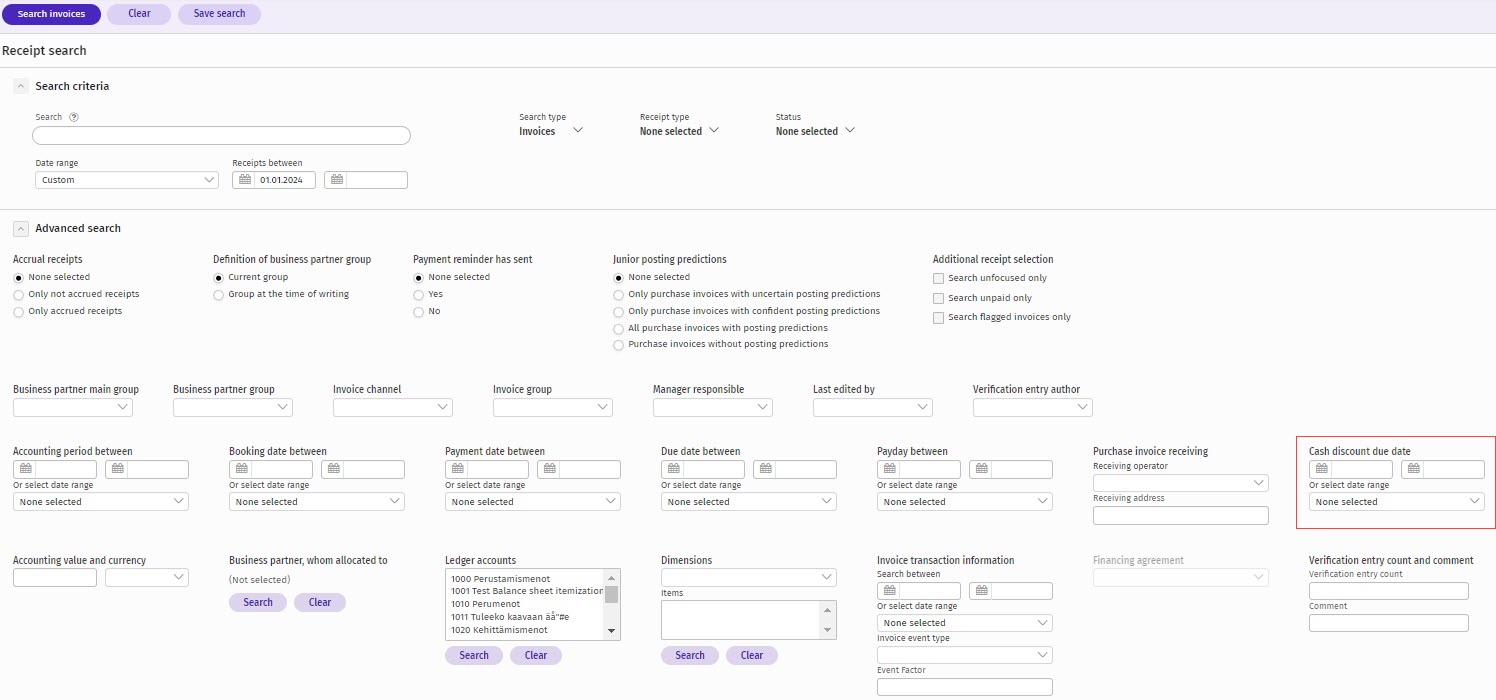Screen dimensions: 1496x700
Task: Open the Last edited by dropdown
Action: pos(873,407)
